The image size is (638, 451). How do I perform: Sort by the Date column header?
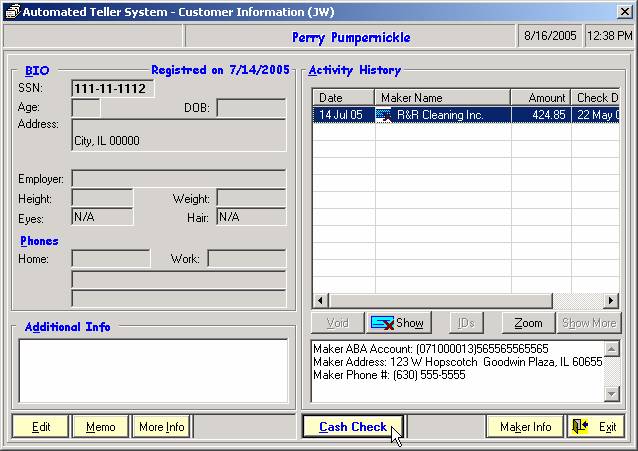pos(343,98)
